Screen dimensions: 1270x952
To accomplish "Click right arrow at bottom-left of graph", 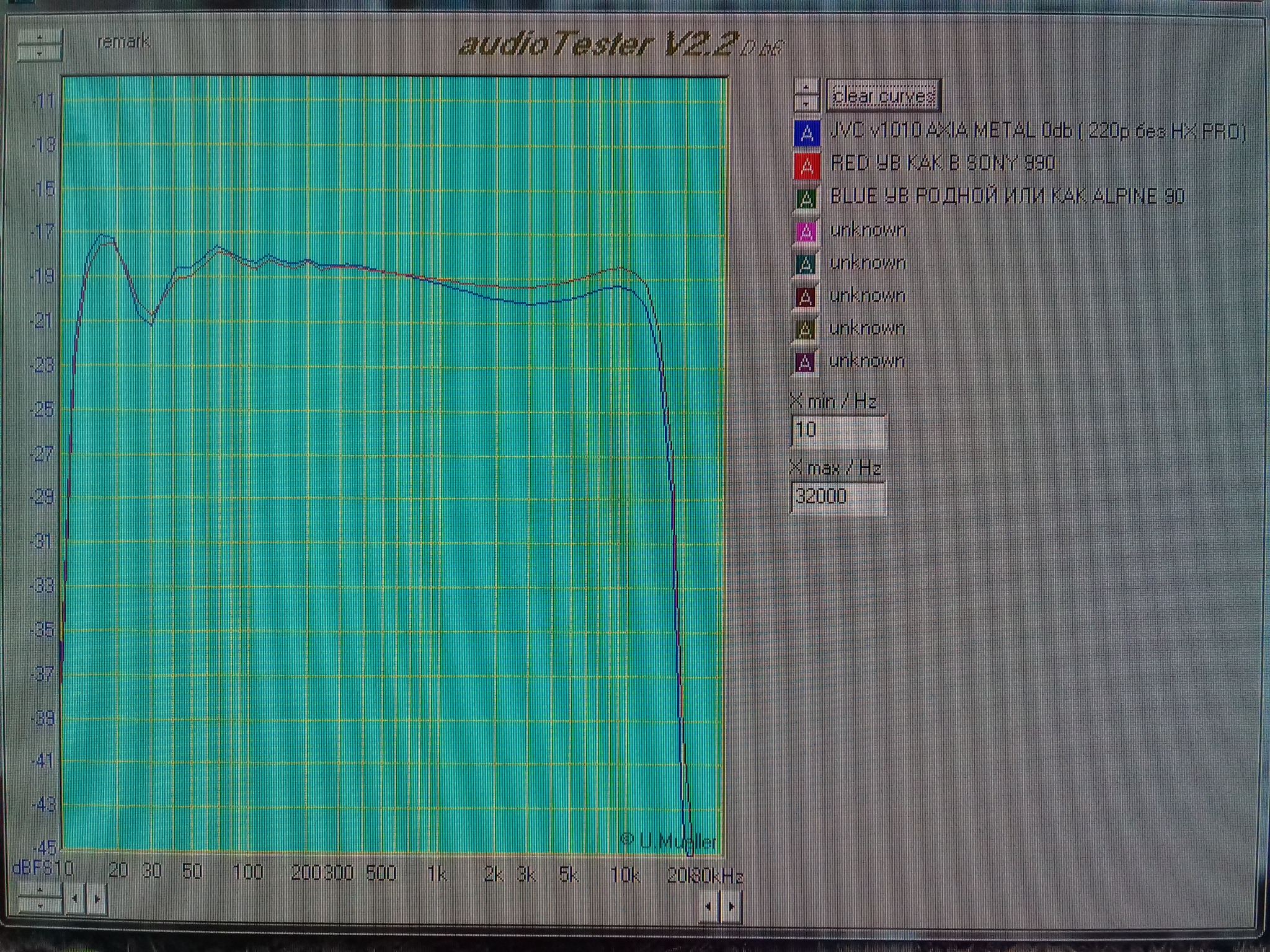I will pyautogui.click(x=97, y=898).
